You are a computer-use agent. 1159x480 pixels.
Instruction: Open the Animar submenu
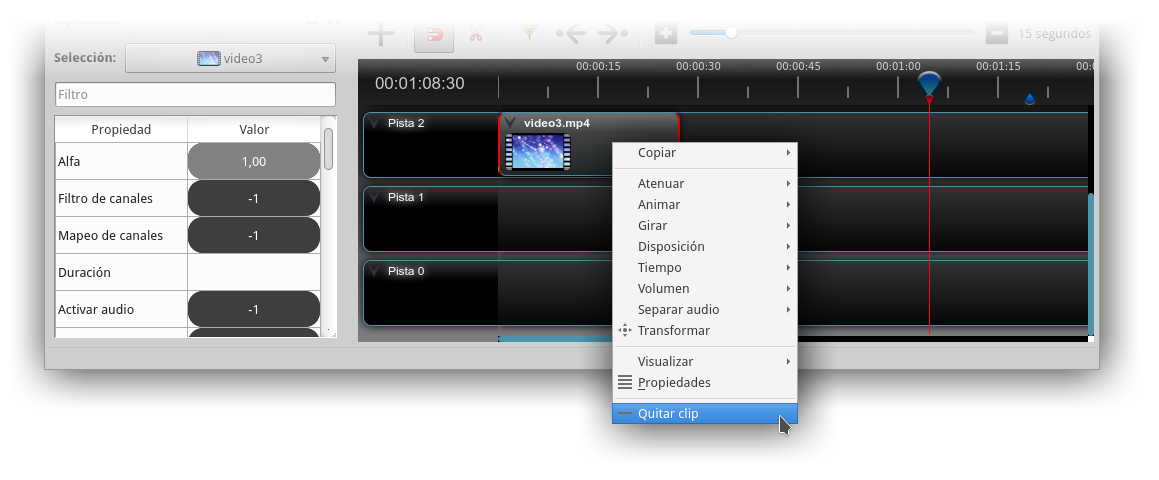[x=704, y=204]
